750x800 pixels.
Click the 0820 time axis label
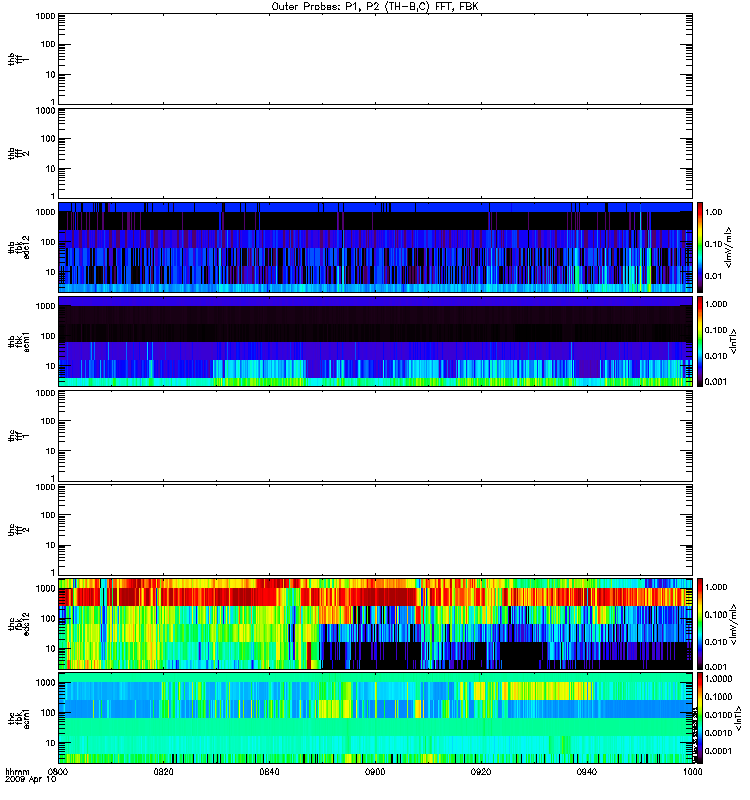163,772
